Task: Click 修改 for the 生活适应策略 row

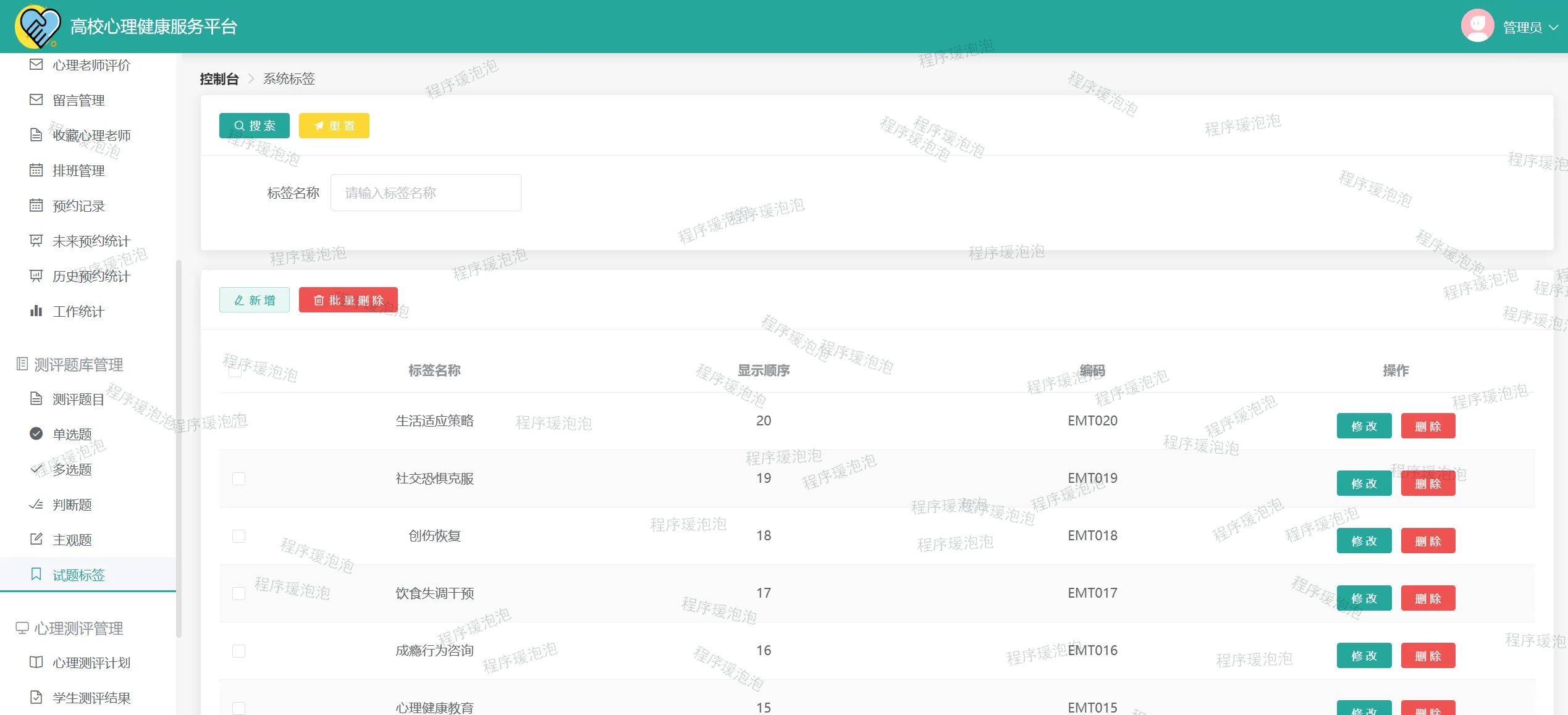Action: [1364, 426]
